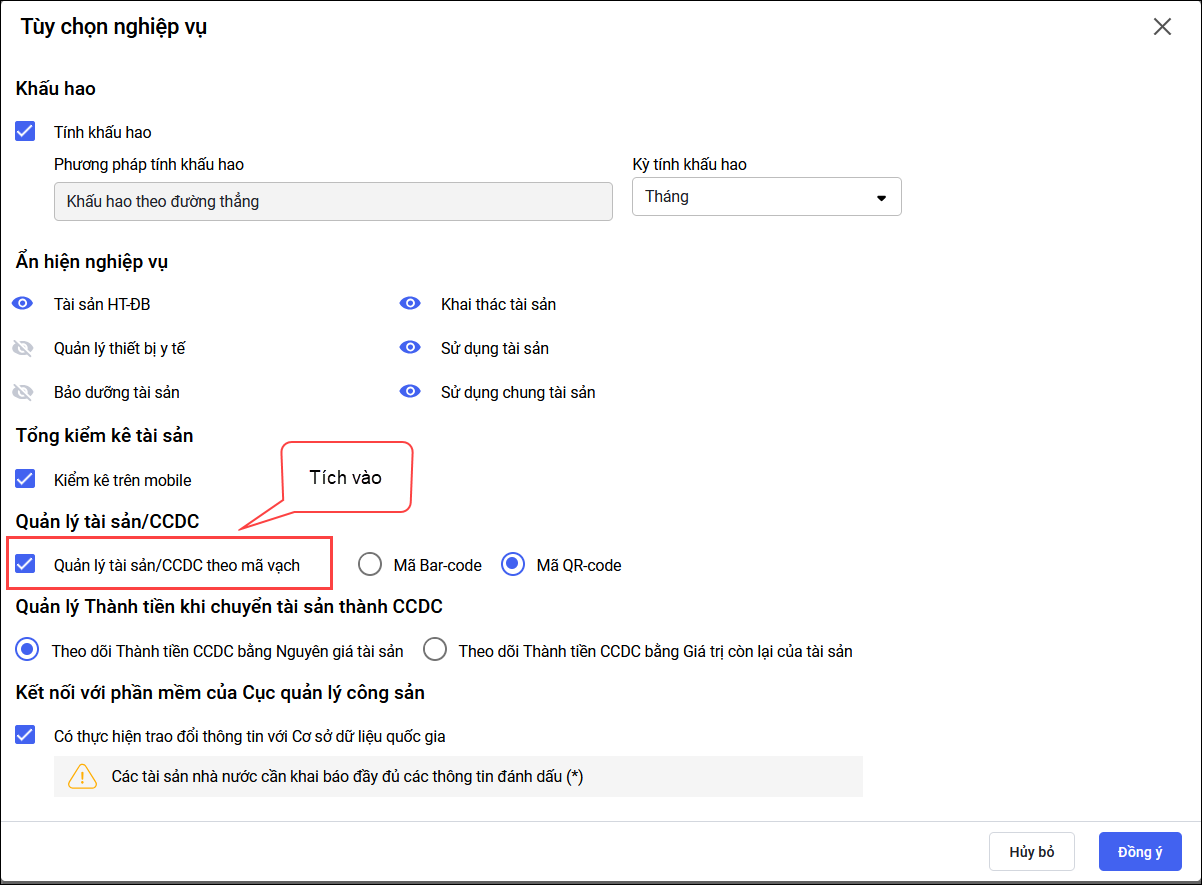Screen dimensions: 1202x885
Task: Uncheck data exchange with Cơ sở dữ liệu quốc gia
Action: coord(26,735)
